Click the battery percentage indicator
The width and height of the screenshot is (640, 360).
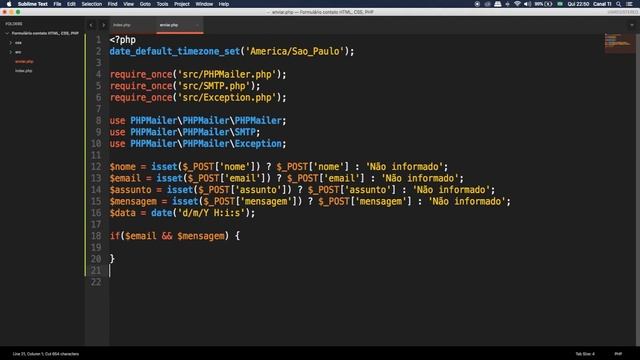(543, 4)
